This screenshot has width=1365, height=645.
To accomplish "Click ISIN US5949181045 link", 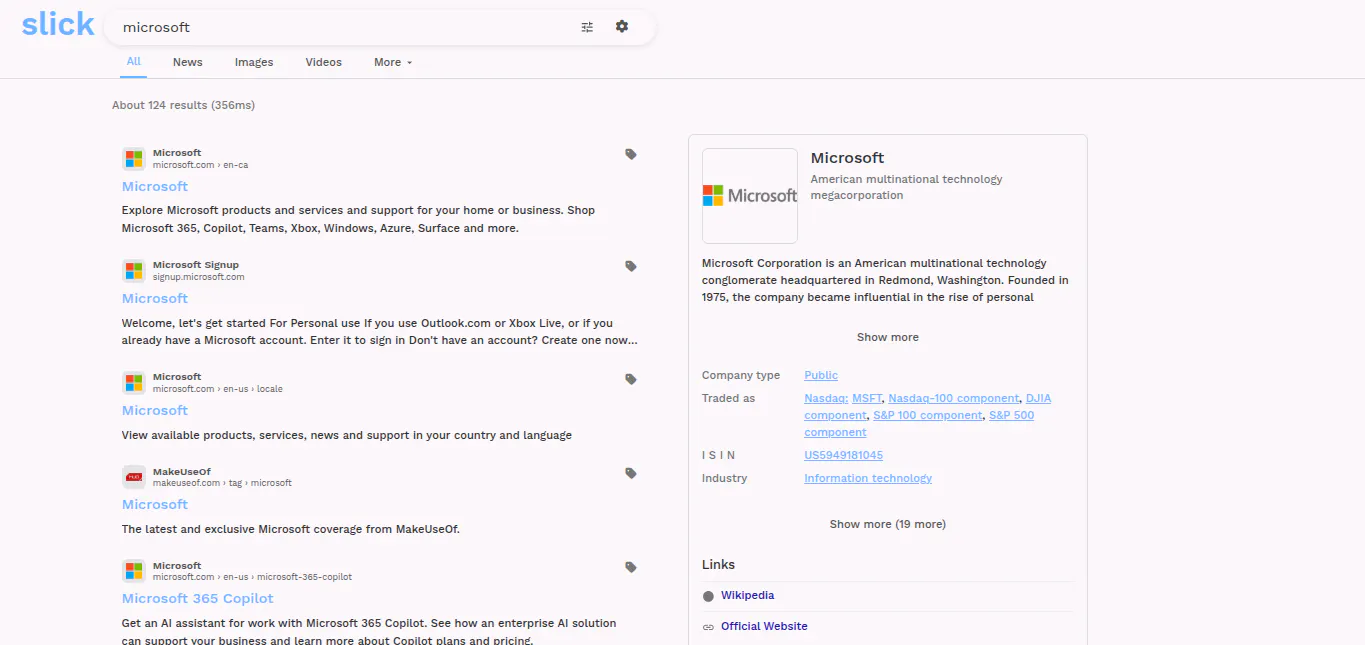I will [x=844, y=455].
